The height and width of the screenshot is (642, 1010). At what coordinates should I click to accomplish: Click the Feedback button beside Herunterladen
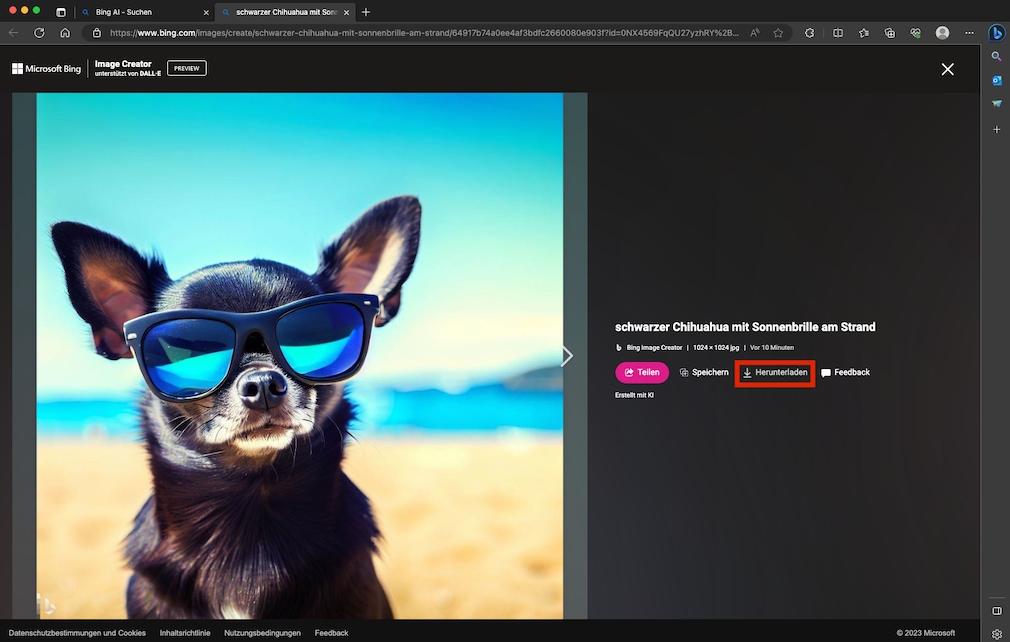[845, 373]
